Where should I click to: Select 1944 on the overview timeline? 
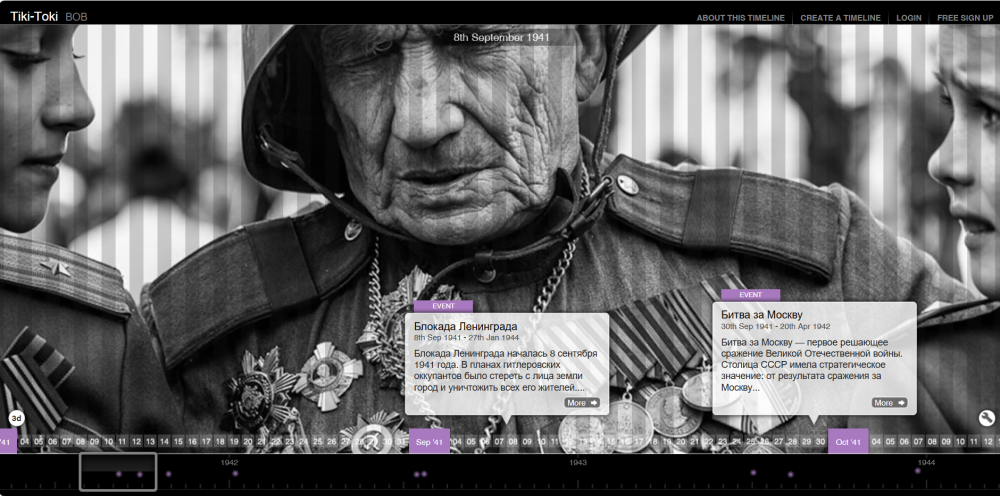(x=926, y=463)
